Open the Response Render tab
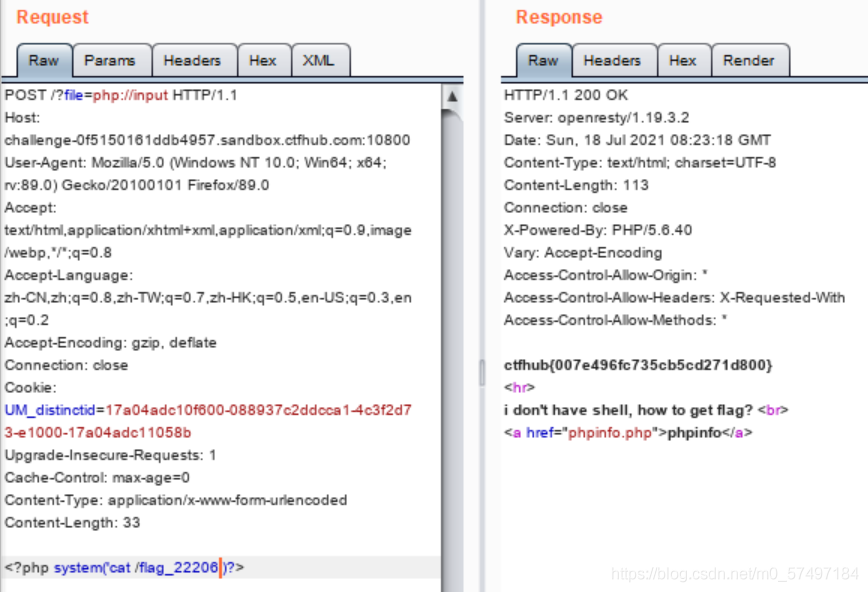868x592 pixels. [750, 60]
